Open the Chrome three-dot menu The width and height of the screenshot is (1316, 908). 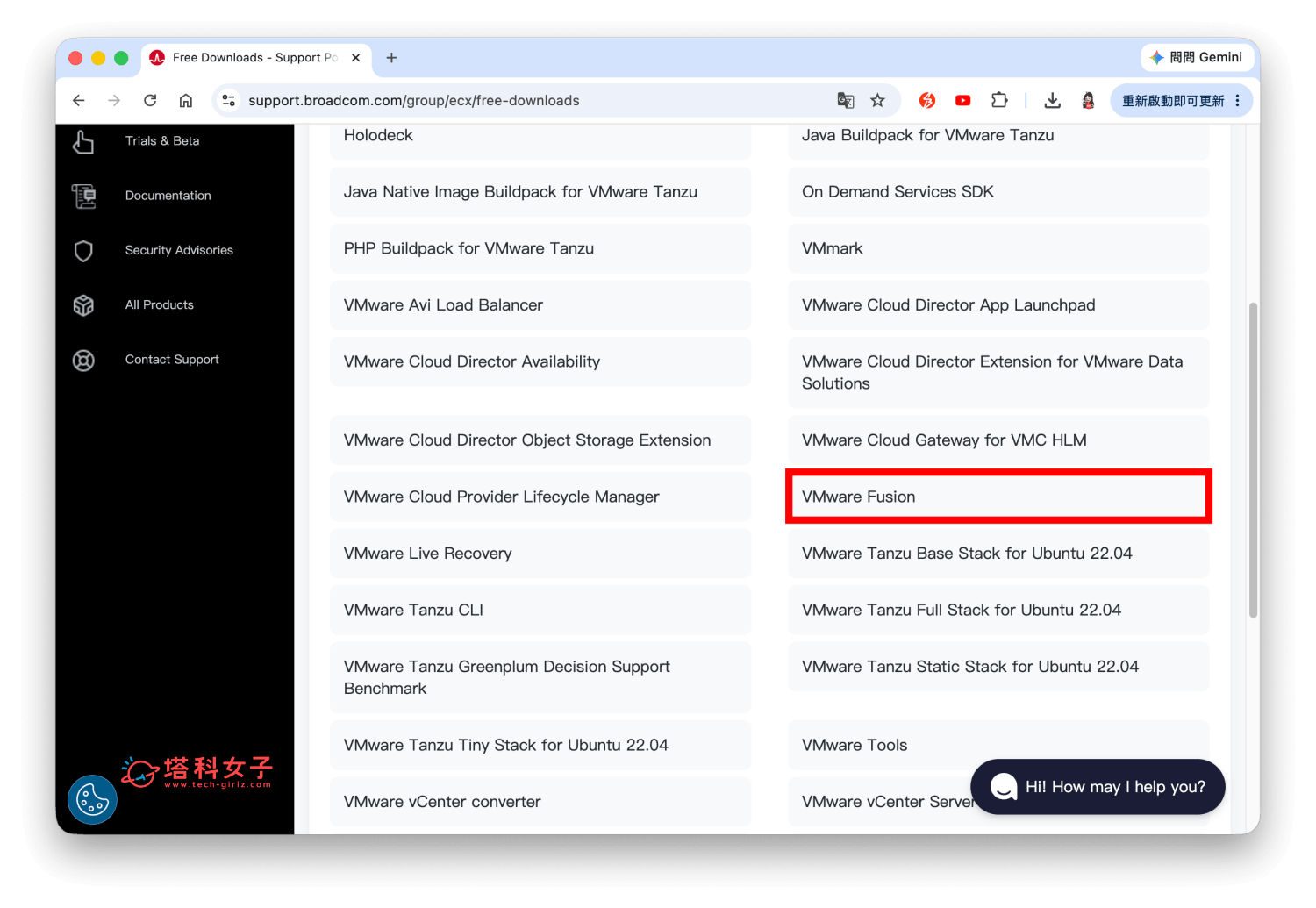[1238, 101]
